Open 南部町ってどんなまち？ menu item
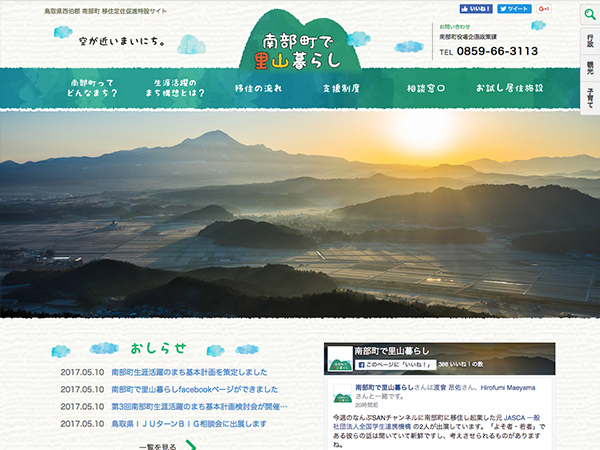The width and height of the screenshot is (600, 450). [92, 88]
